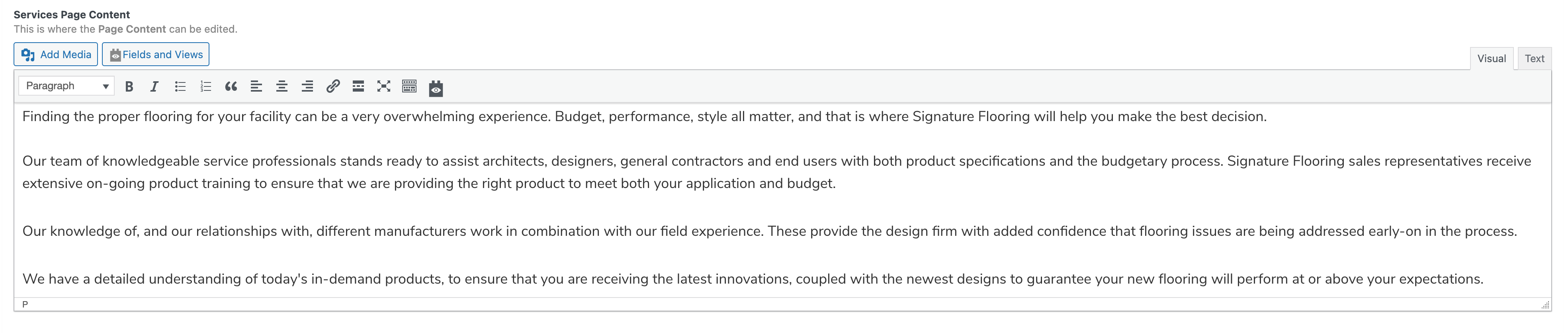This screenshot has height=333, width=1568.
Task: Open the insert/edit link tool
Action: pyautogui.click(x=333, y=86)
